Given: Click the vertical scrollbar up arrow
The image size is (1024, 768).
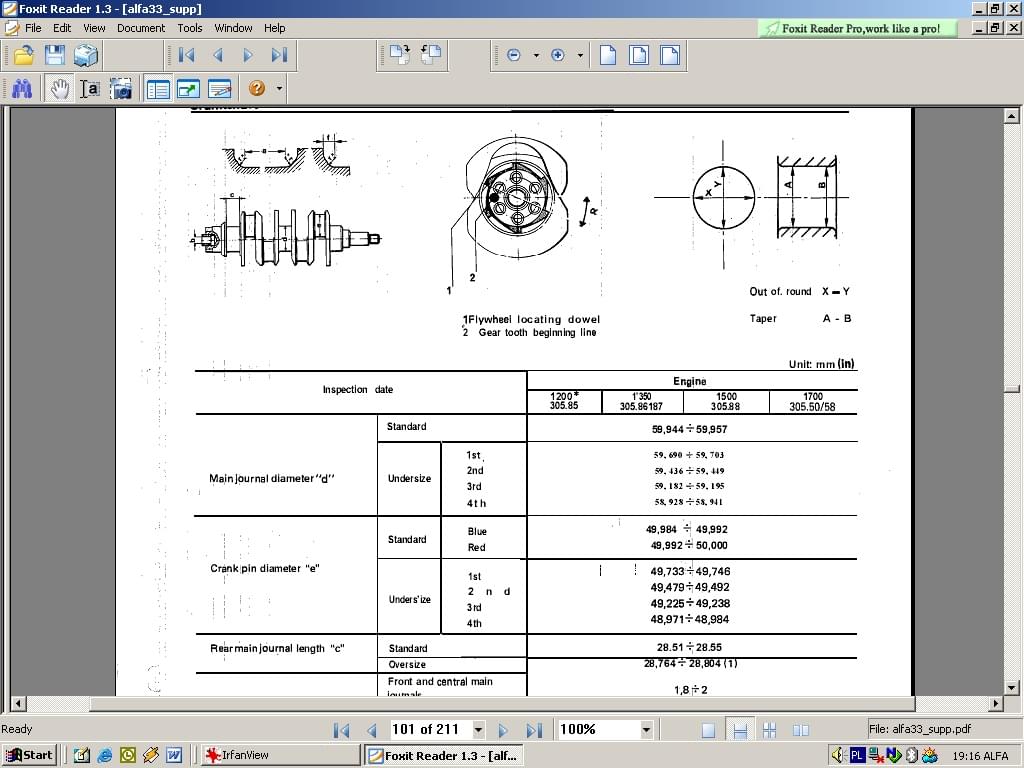Looking at the screenshot, I should coord(1012,116).
